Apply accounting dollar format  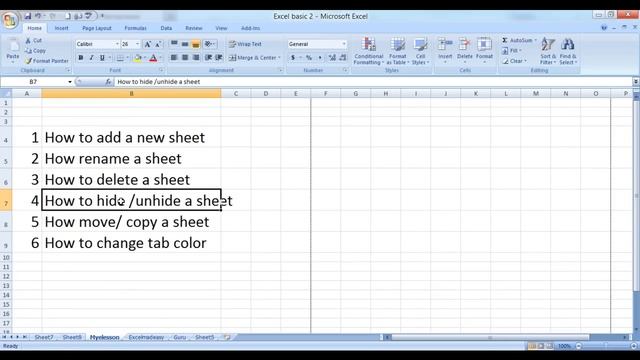(293, 58)
